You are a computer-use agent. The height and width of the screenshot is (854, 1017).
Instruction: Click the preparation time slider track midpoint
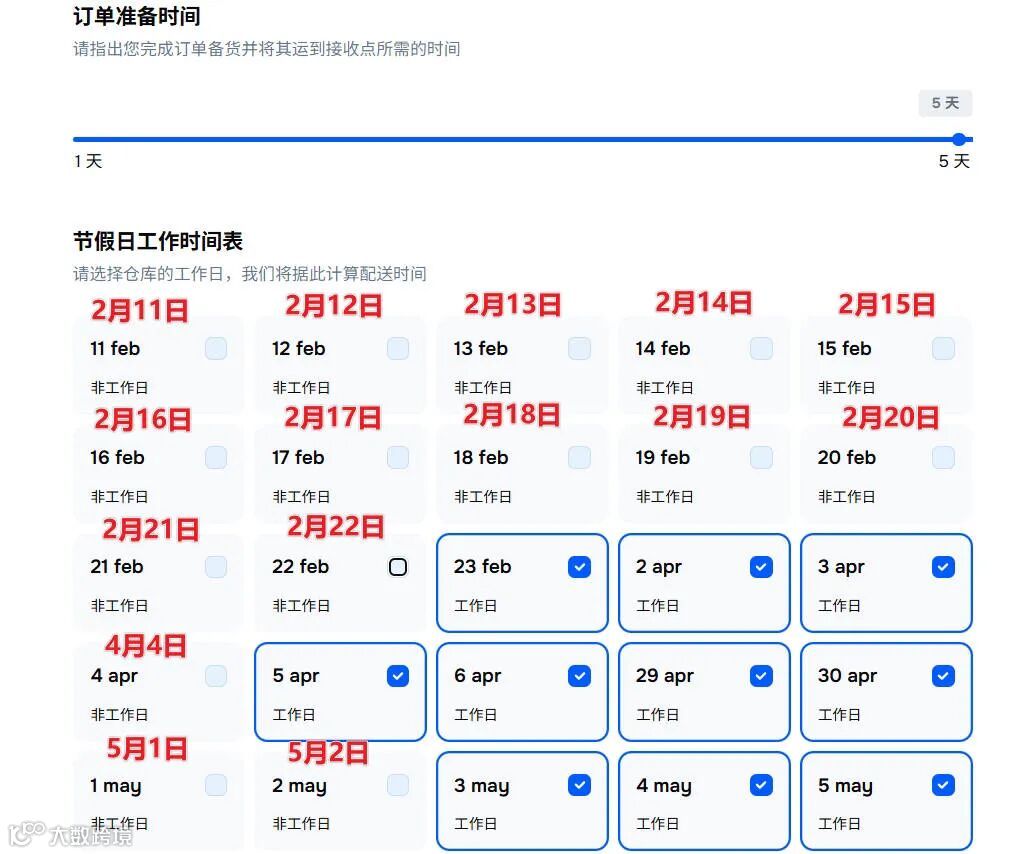click(523, 139)
